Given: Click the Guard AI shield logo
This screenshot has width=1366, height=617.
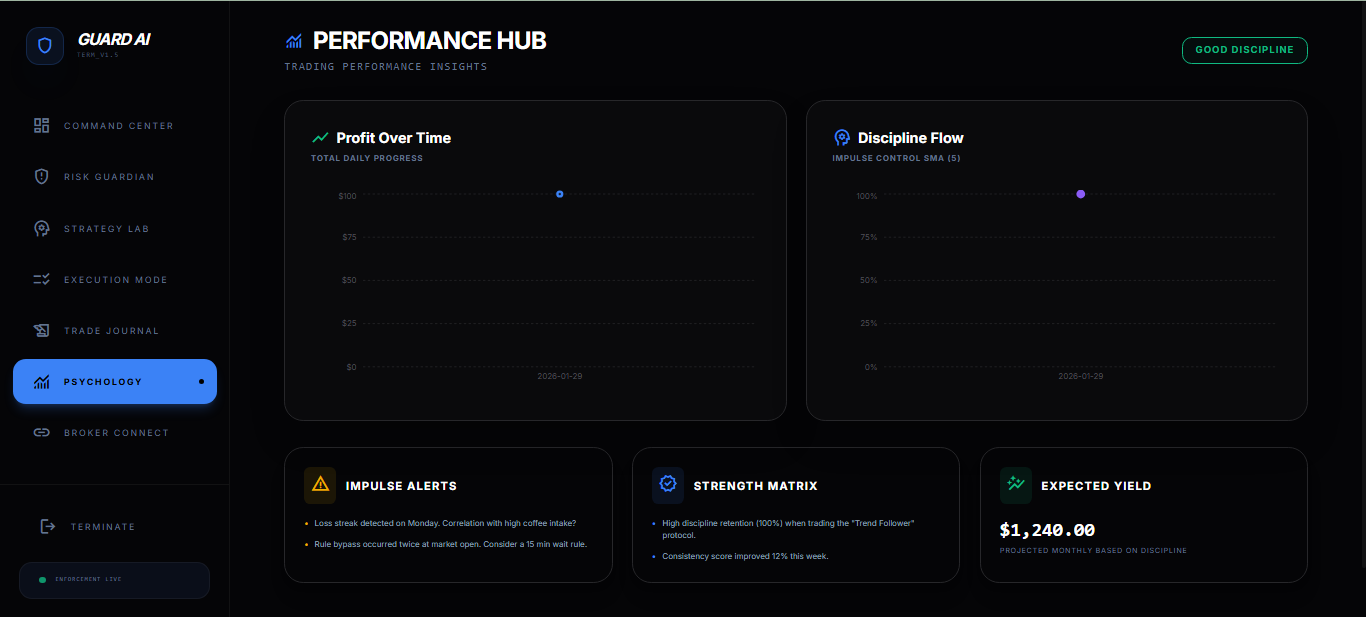Looking at the screenshot, I should (x=44, y=45).
